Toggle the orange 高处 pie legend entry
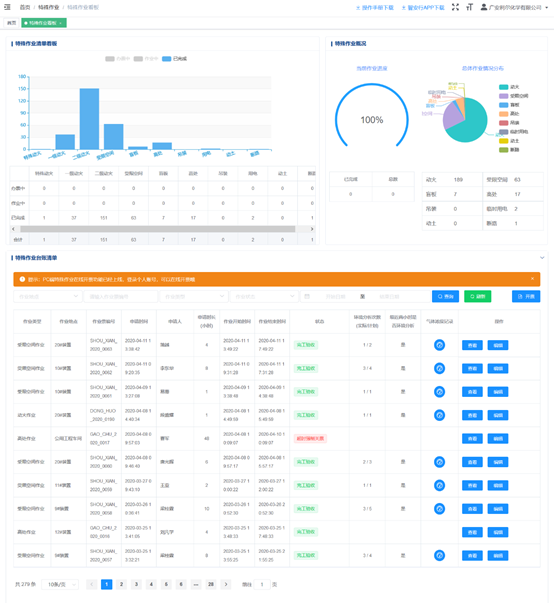This screenshot has width=554, height=603. 509,114
